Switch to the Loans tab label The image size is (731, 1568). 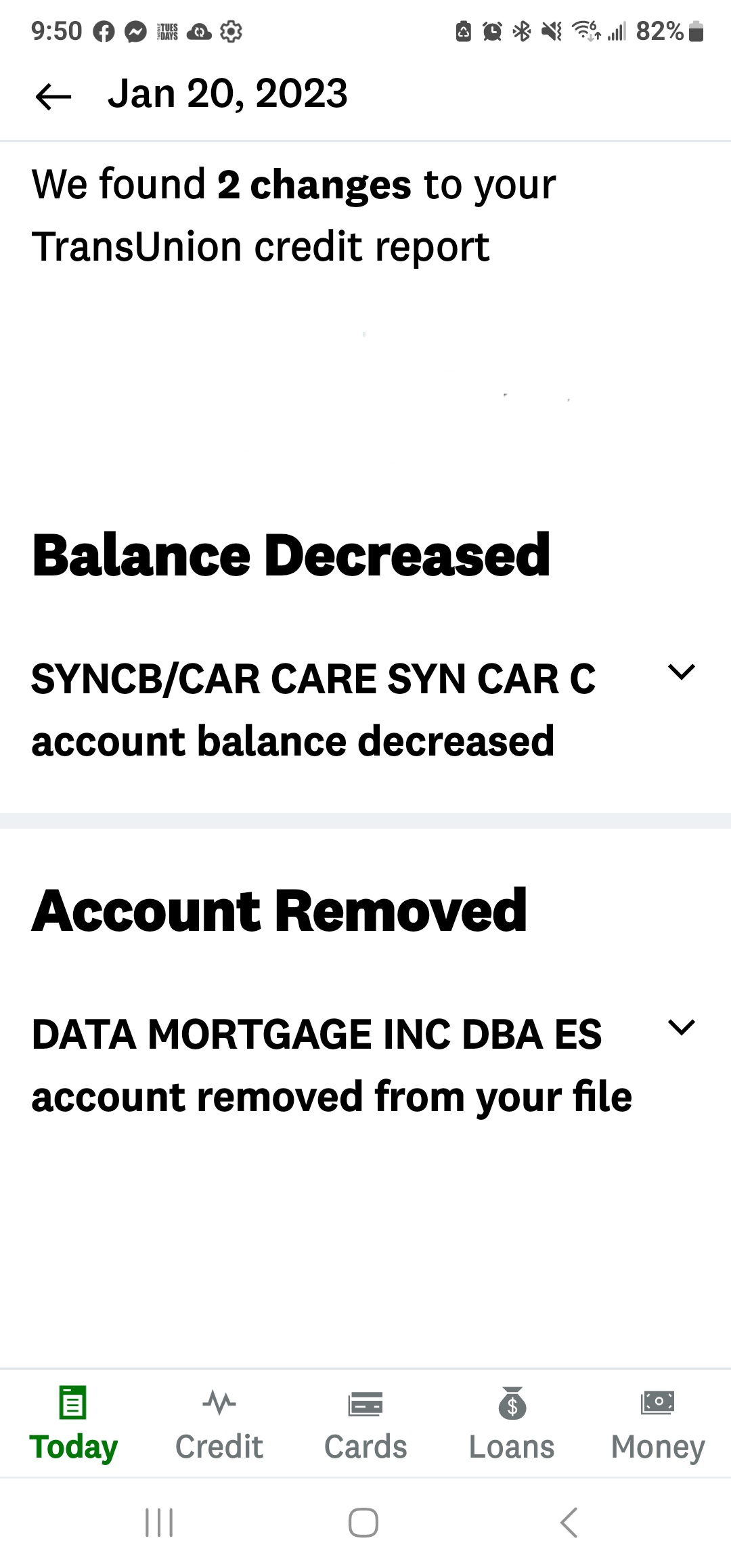click(512, 1446)
